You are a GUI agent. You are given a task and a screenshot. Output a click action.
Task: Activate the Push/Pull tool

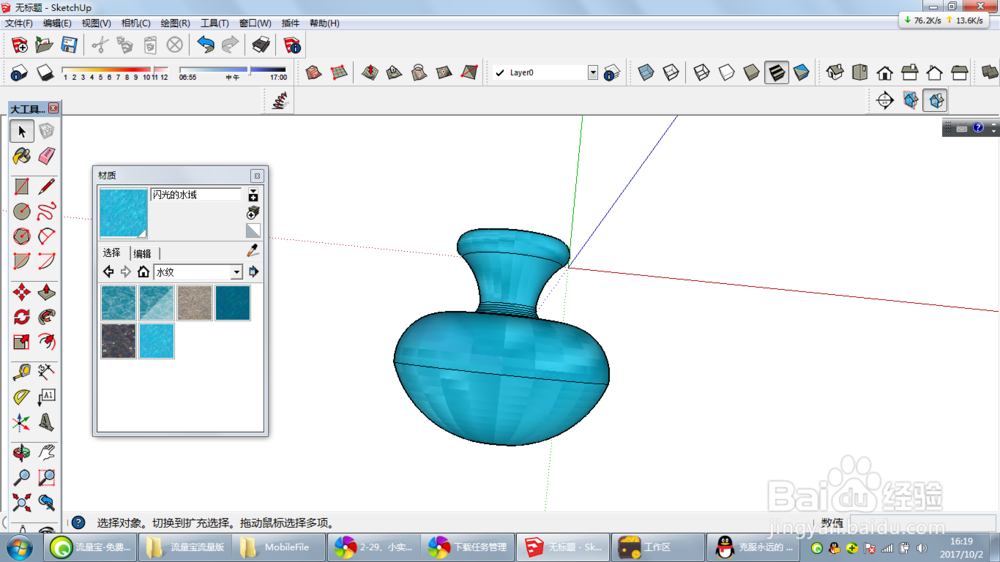tap(47, 292)
